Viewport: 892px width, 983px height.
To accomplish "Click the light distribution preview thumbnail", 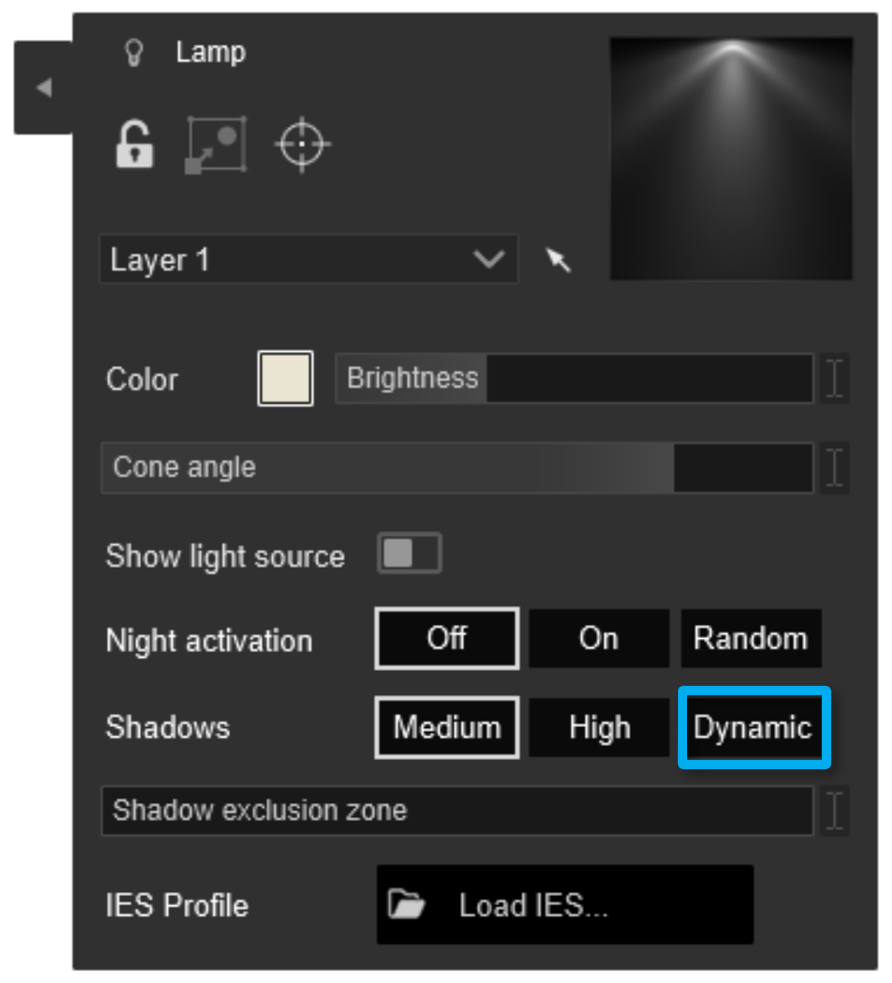I will (x=731, y=156).
